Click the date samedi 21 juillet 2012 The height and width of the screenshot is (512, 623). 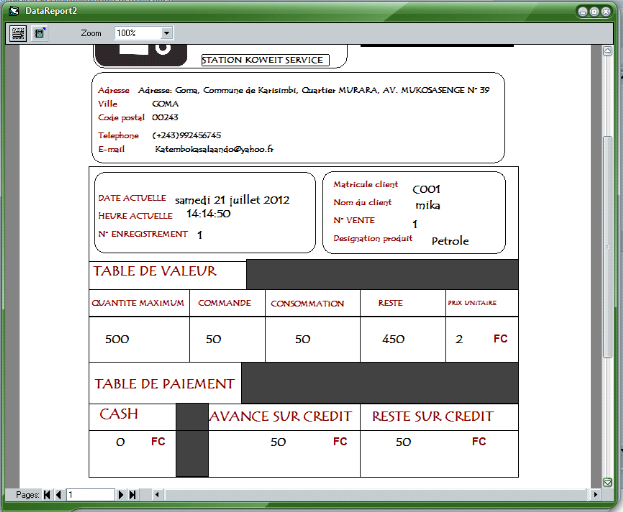(x=232, y=200)
